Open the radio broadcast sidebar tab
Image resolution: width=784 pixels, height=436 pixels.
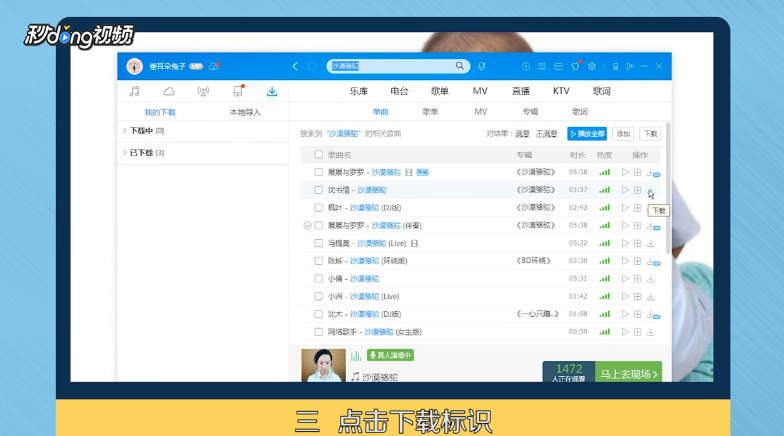203,91
